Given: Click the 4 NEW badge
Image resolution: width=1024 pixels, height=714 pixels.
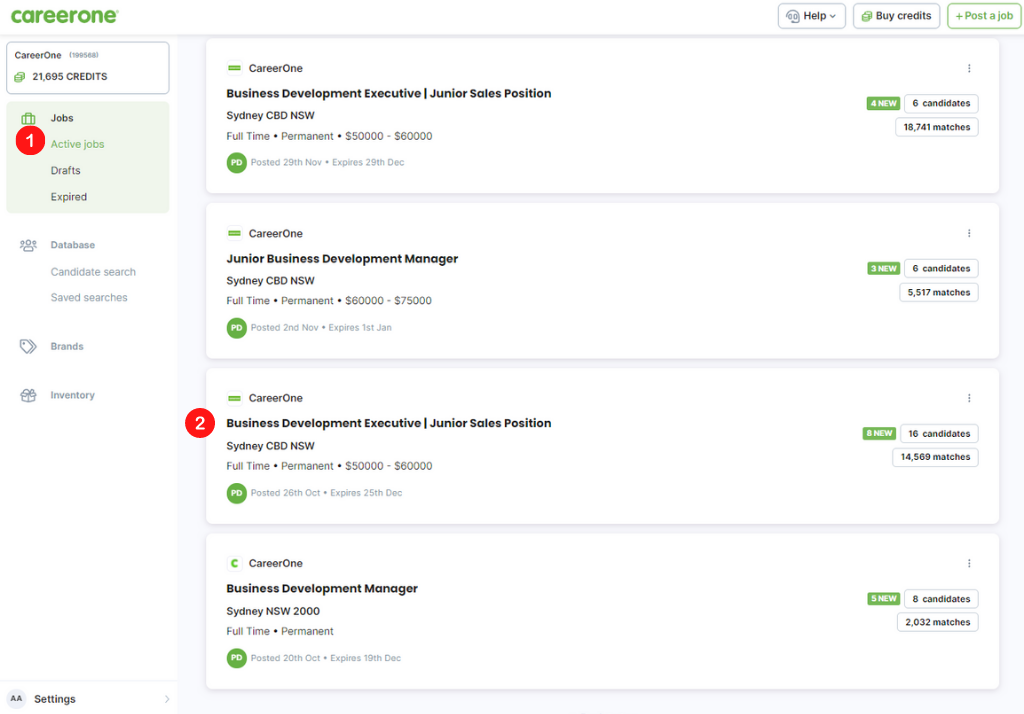Looking at the screenshot, I should pos(883,103).
